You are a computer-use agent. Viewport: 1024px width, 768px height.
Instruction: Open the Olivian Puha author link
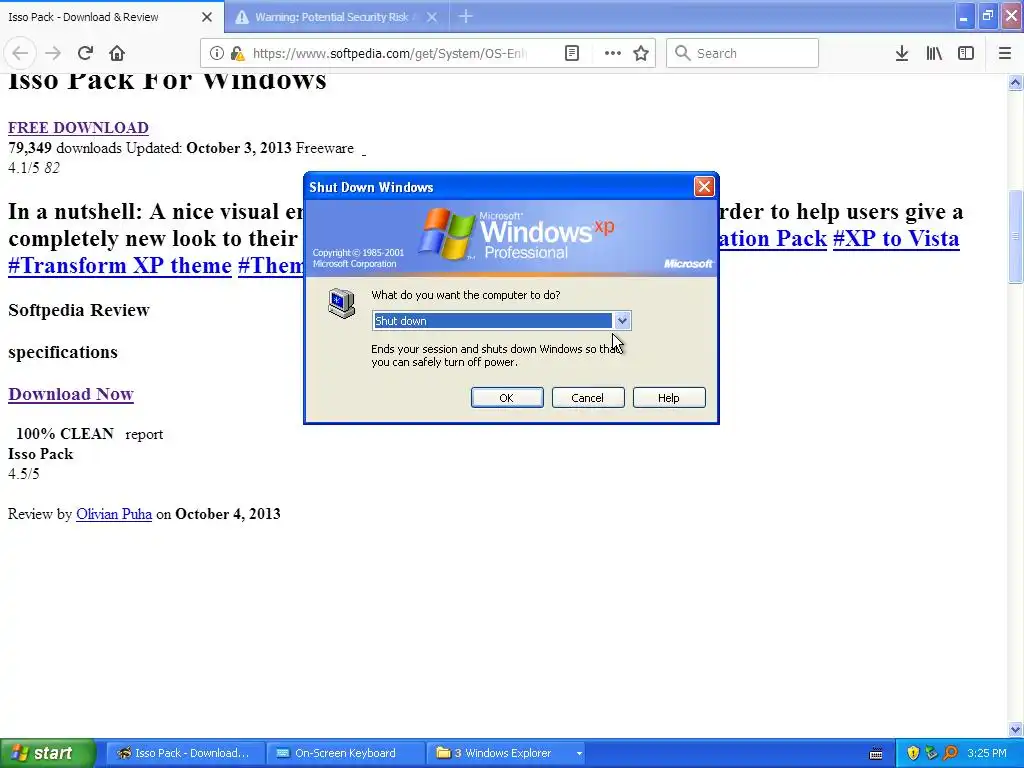click(114, 514)
